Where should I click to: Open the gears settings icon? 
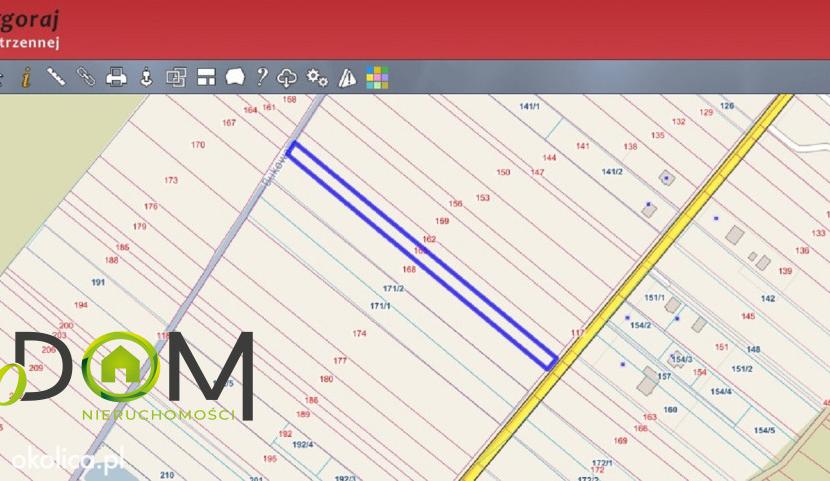317,78
